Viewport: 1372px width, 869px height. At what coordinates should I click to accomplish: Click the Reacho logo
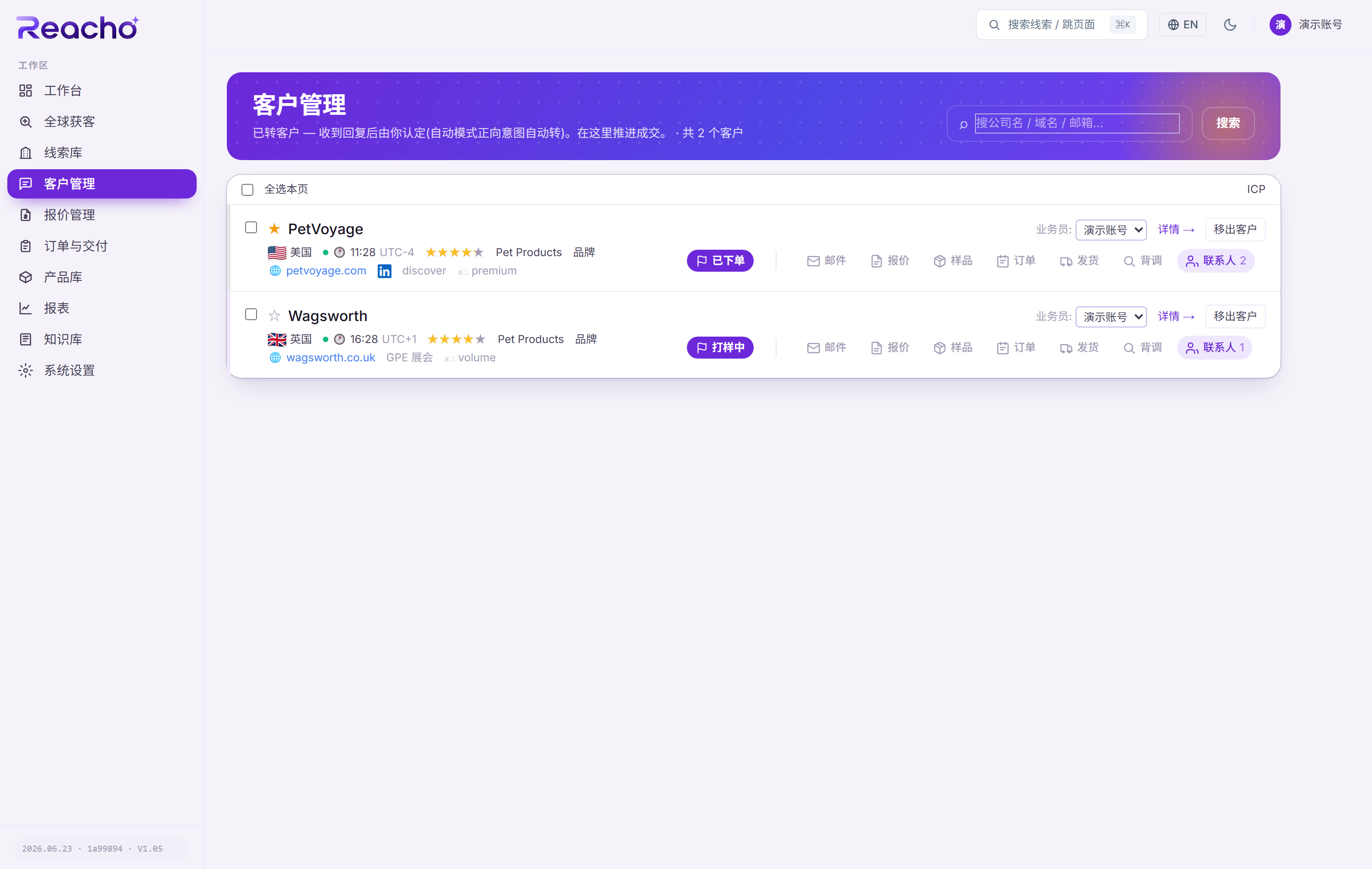(x=78, y=27)
